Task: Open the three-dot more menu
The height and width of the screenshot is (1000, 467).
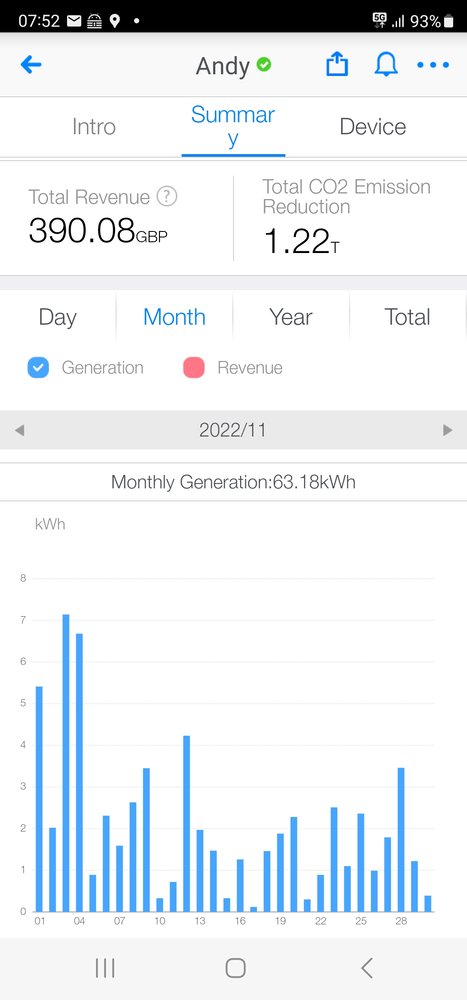Action: click(x=433, y=64)
